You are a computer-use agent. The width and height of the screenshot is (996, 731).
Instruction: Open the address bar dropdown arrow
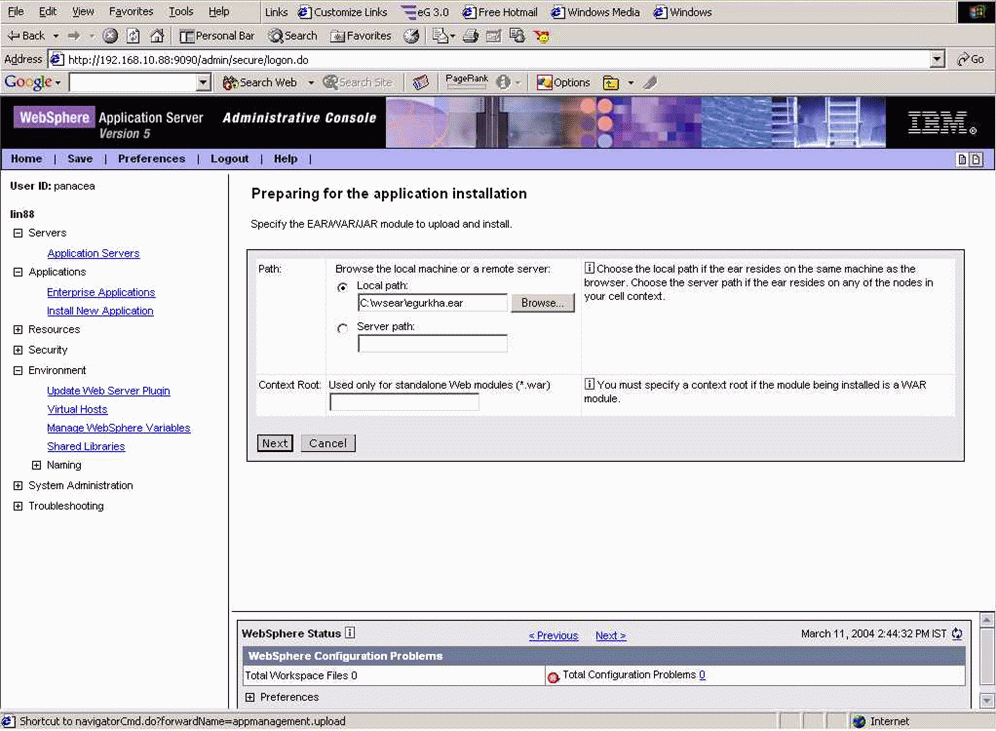click(937, 60)
